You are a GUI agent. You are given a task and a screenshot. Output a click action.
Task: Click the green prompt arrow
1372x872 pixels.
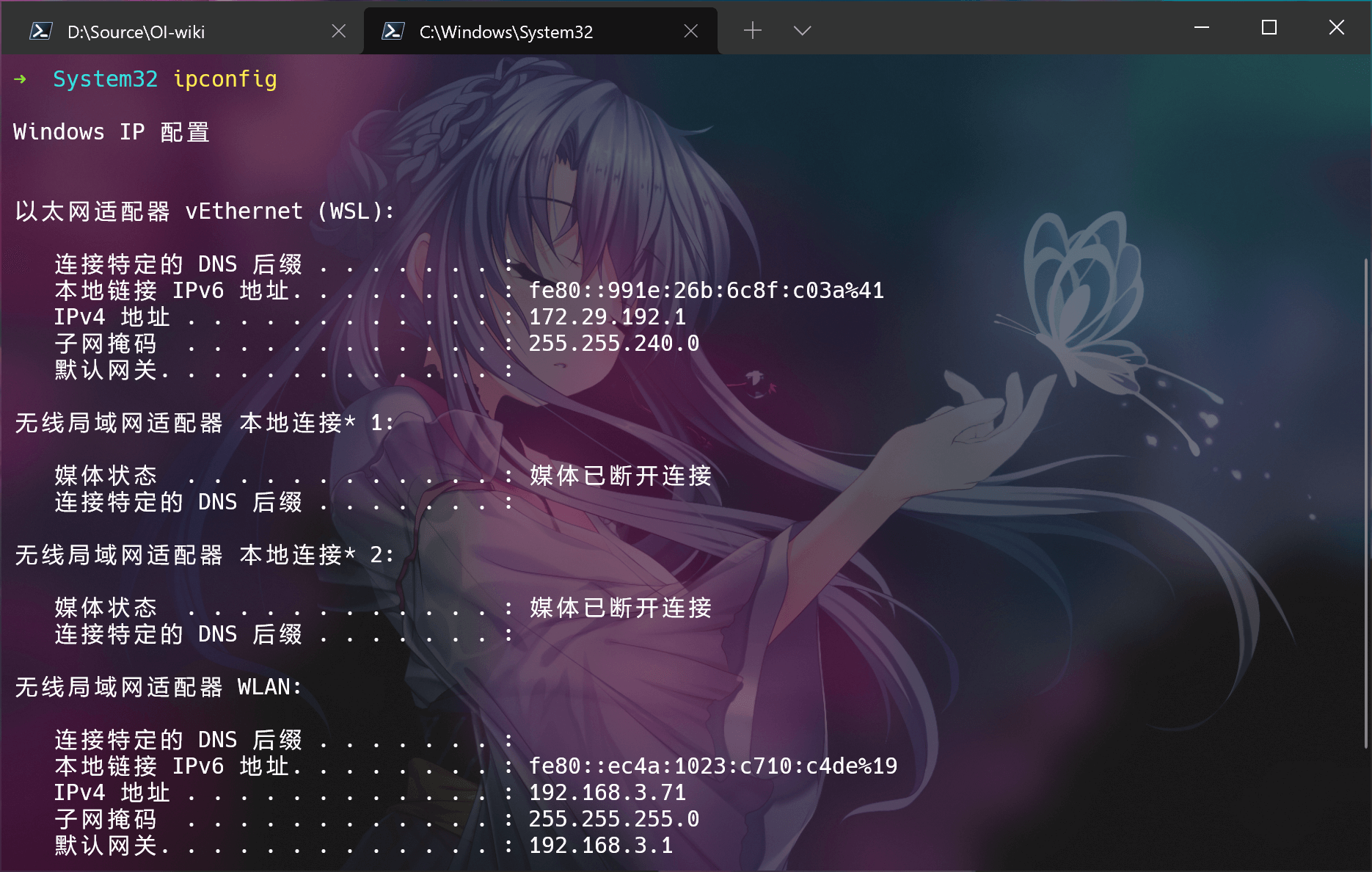pyautogui.click(x=20, y=79)
